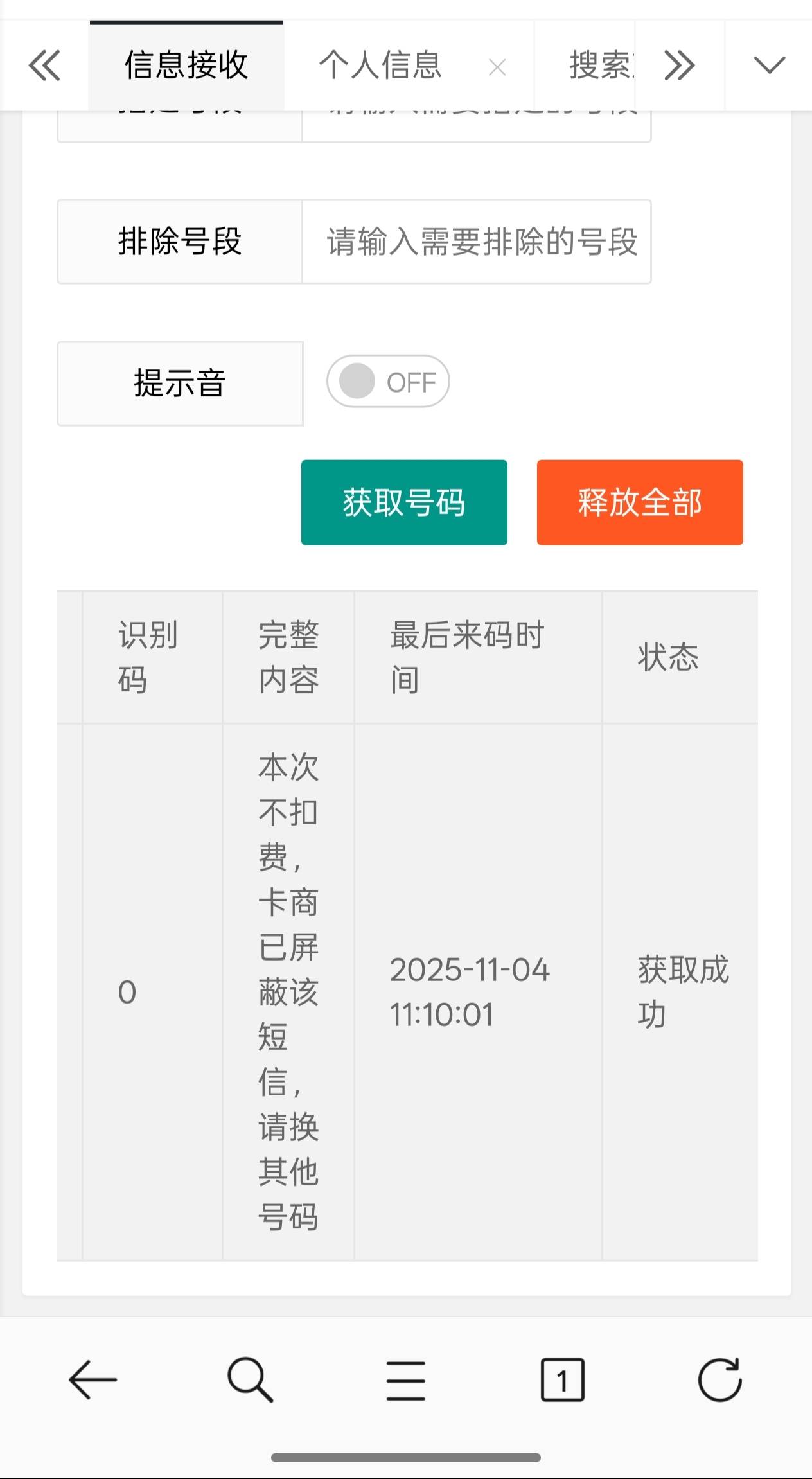Tap the browser back arrow

(x=93, y=1379)
